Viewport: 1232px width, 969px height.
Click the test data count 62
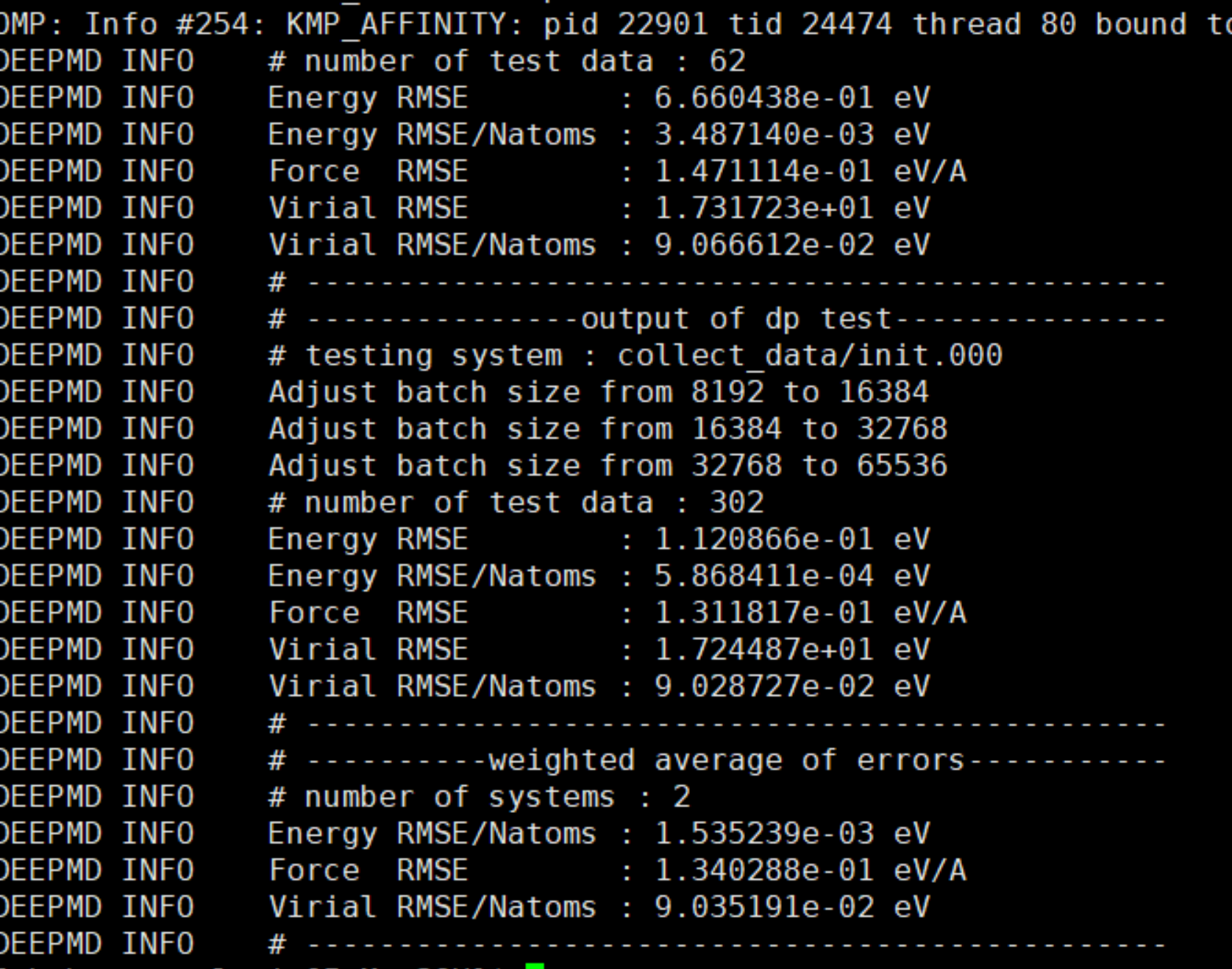coord(727,61)
